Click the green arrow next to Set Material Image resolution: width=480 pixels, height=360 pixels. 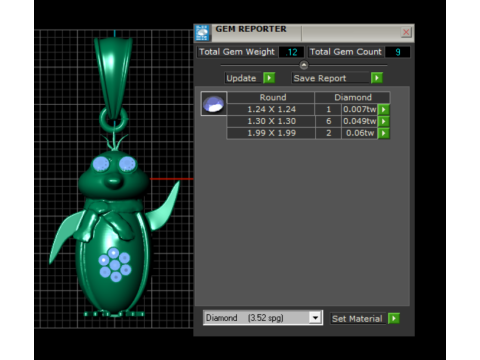click(394, 318)
